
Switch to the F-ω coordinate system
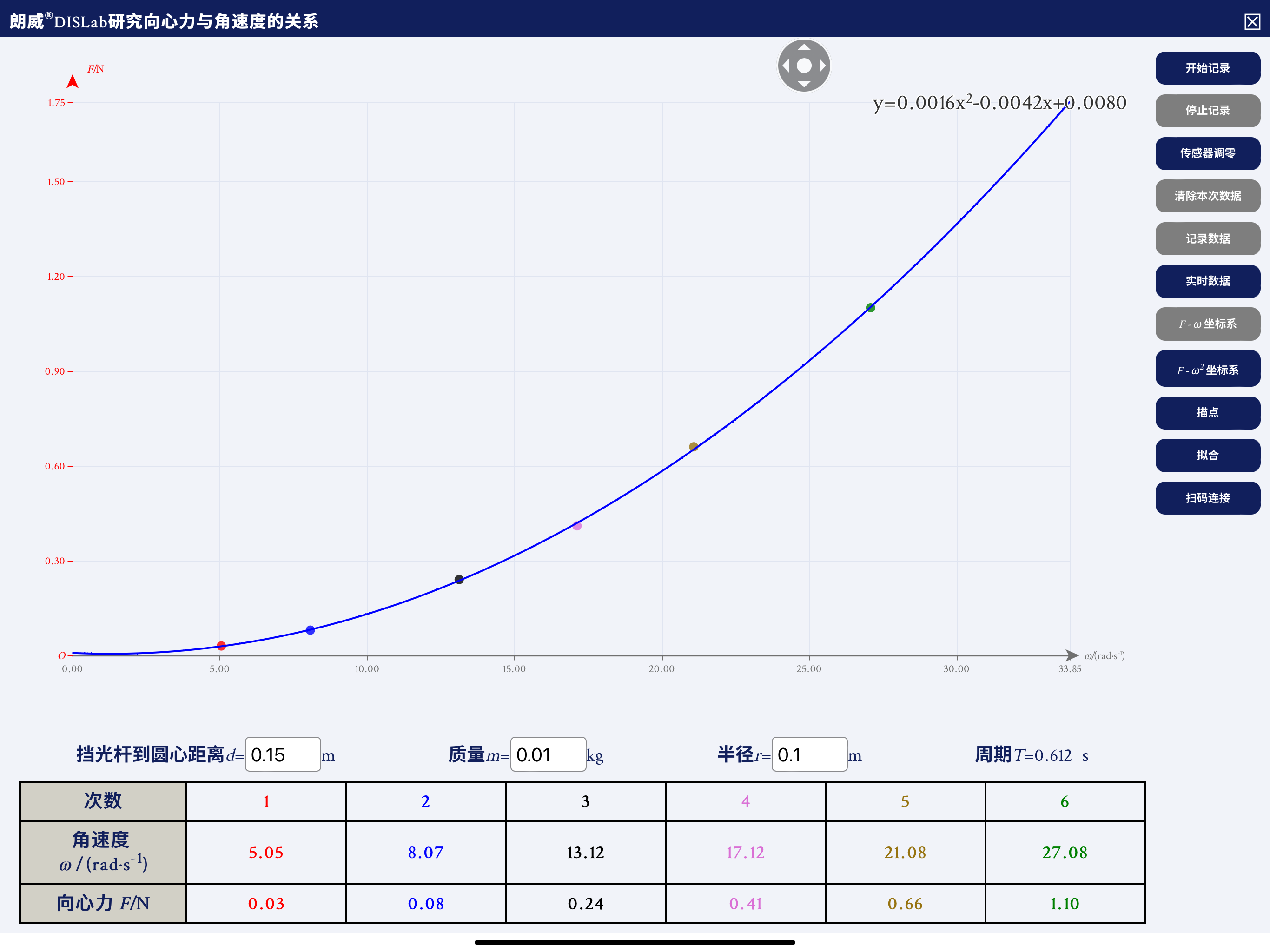[1207, 324]
